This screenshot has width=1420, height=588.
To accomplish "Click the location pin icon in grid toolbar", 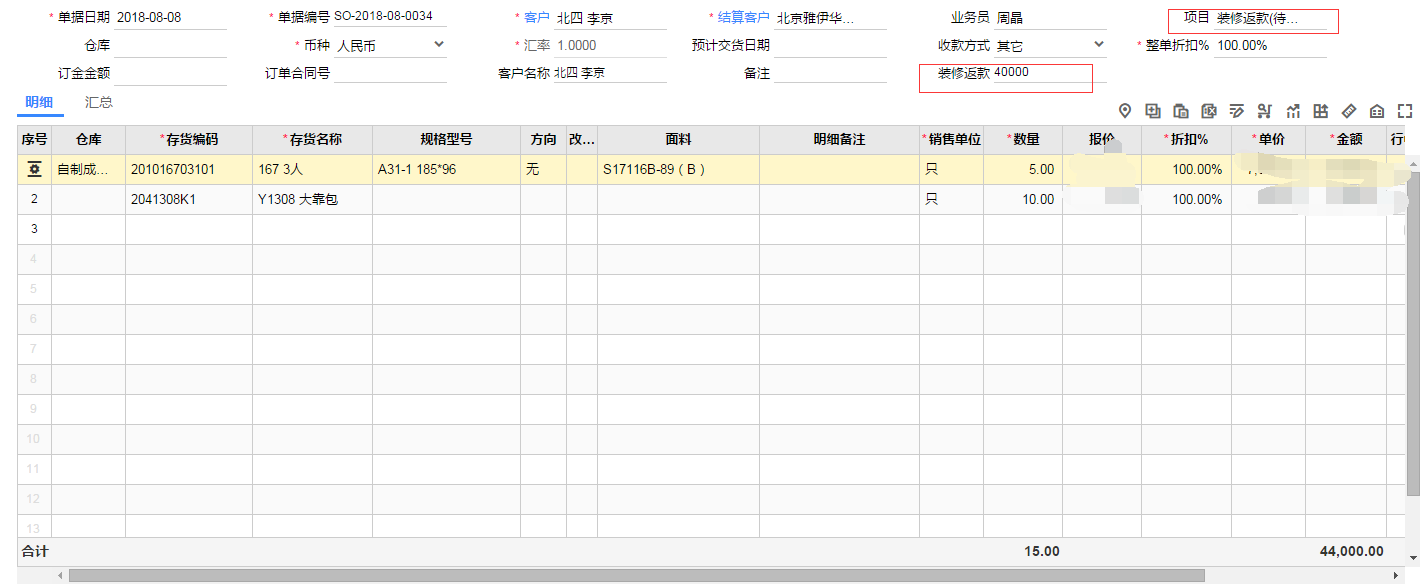I will click(x=1124, y=111).
